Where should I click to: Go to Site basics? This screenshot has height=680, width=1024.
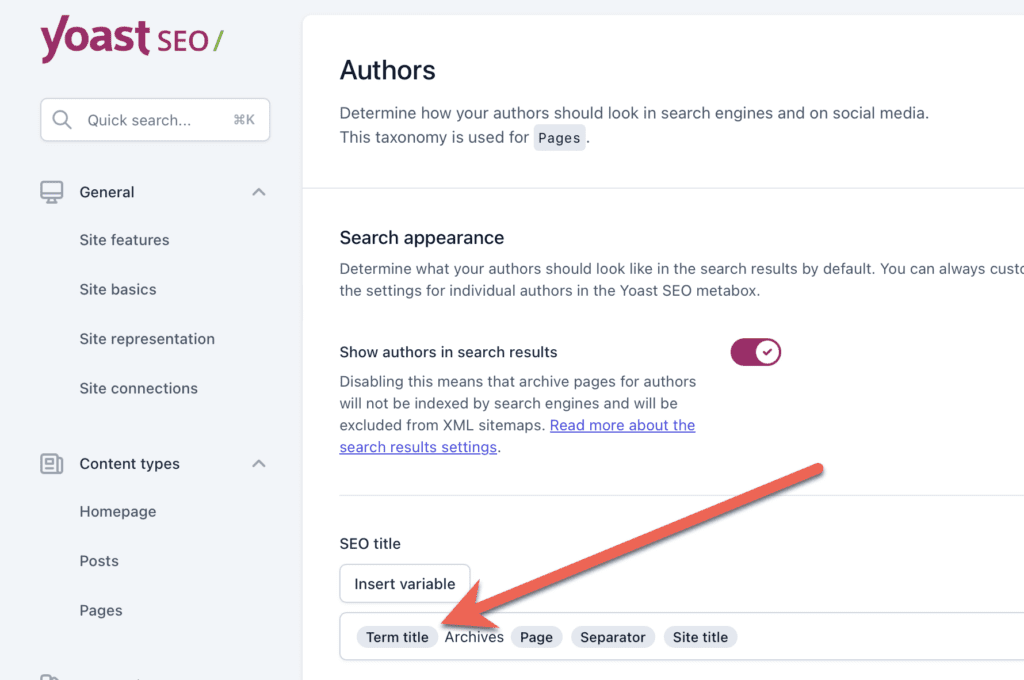pyautogui.click(x=117, y=289)
